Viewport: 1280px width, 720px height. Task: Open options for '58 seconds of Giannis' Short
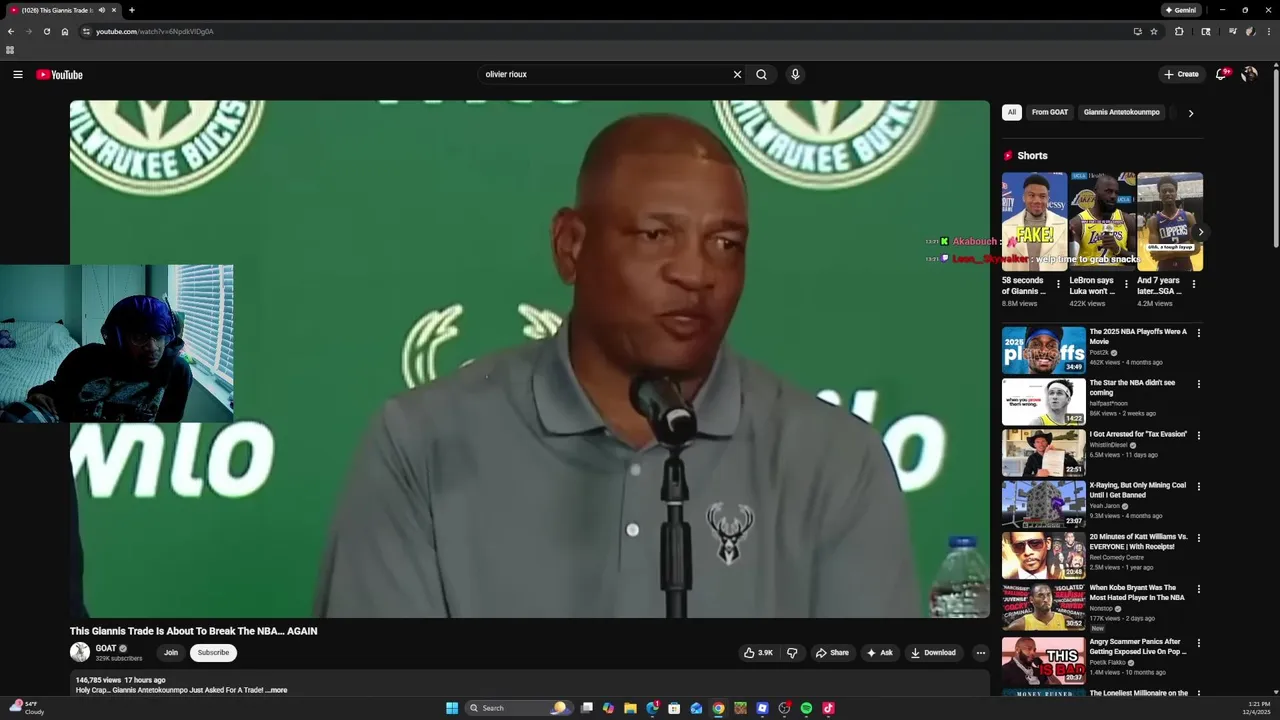(x=1059, y=284)
